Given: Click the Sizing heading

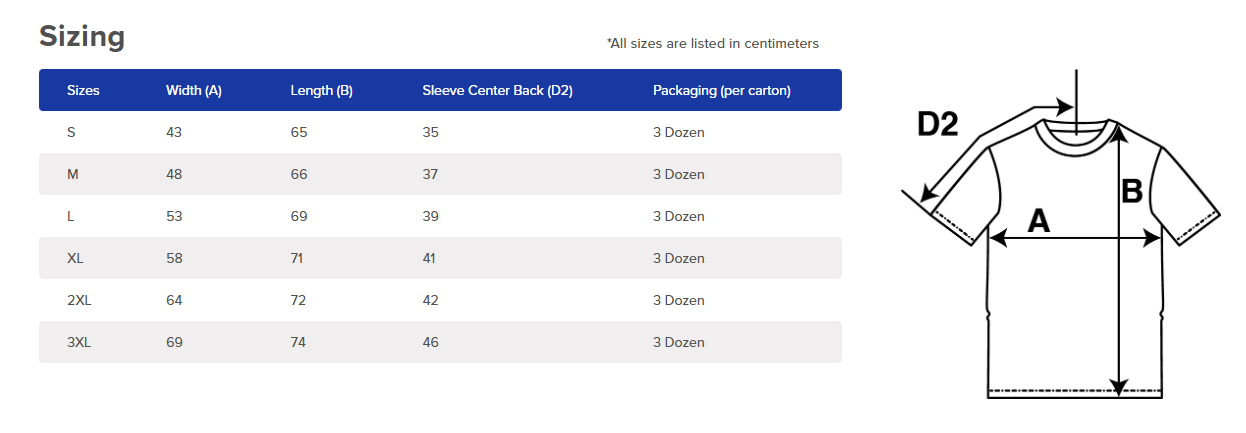Looking at the screenshot, I should point(82,37).
